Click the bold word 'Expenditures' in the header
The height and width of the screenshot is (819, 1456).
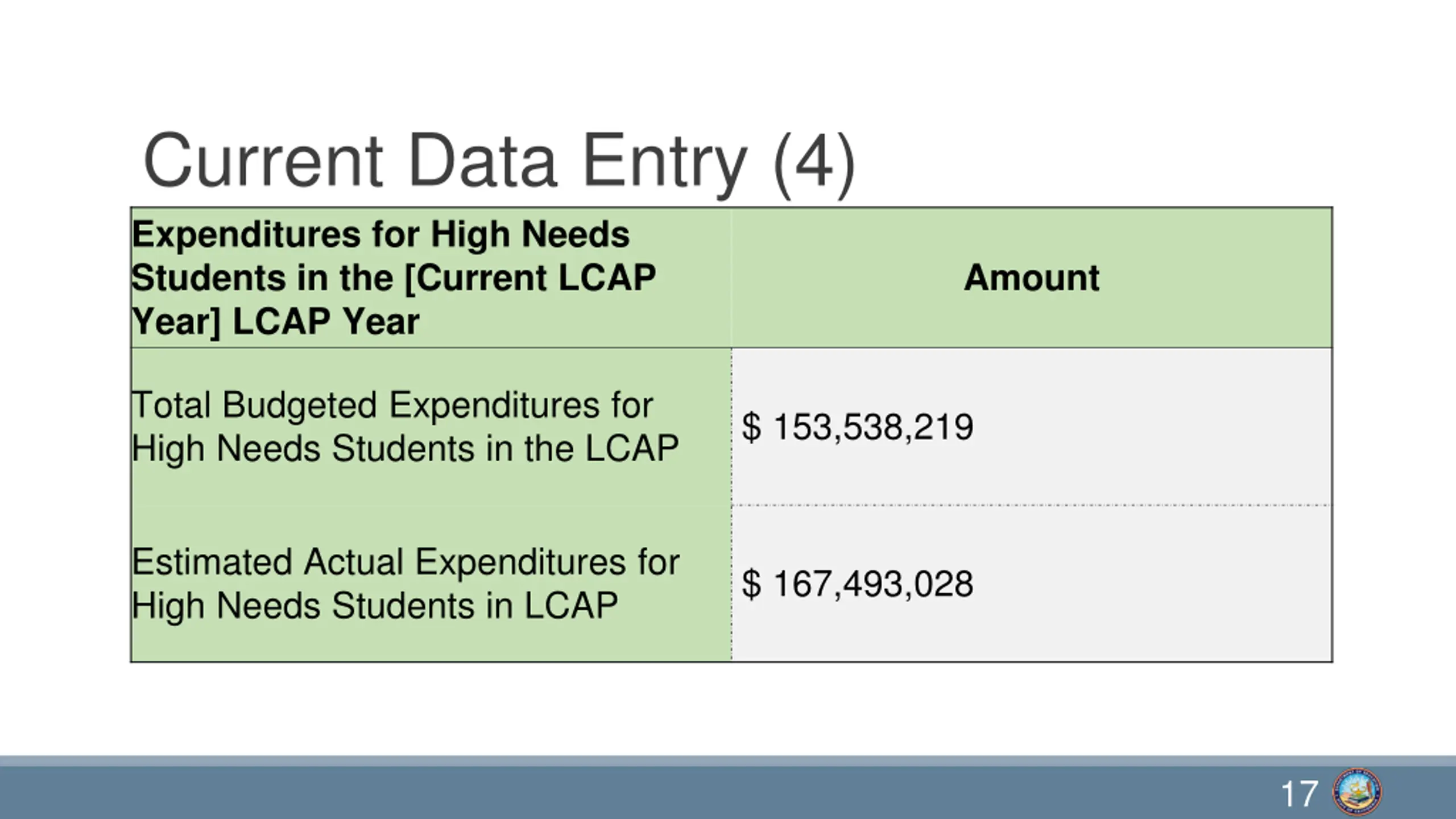(246, 234)
